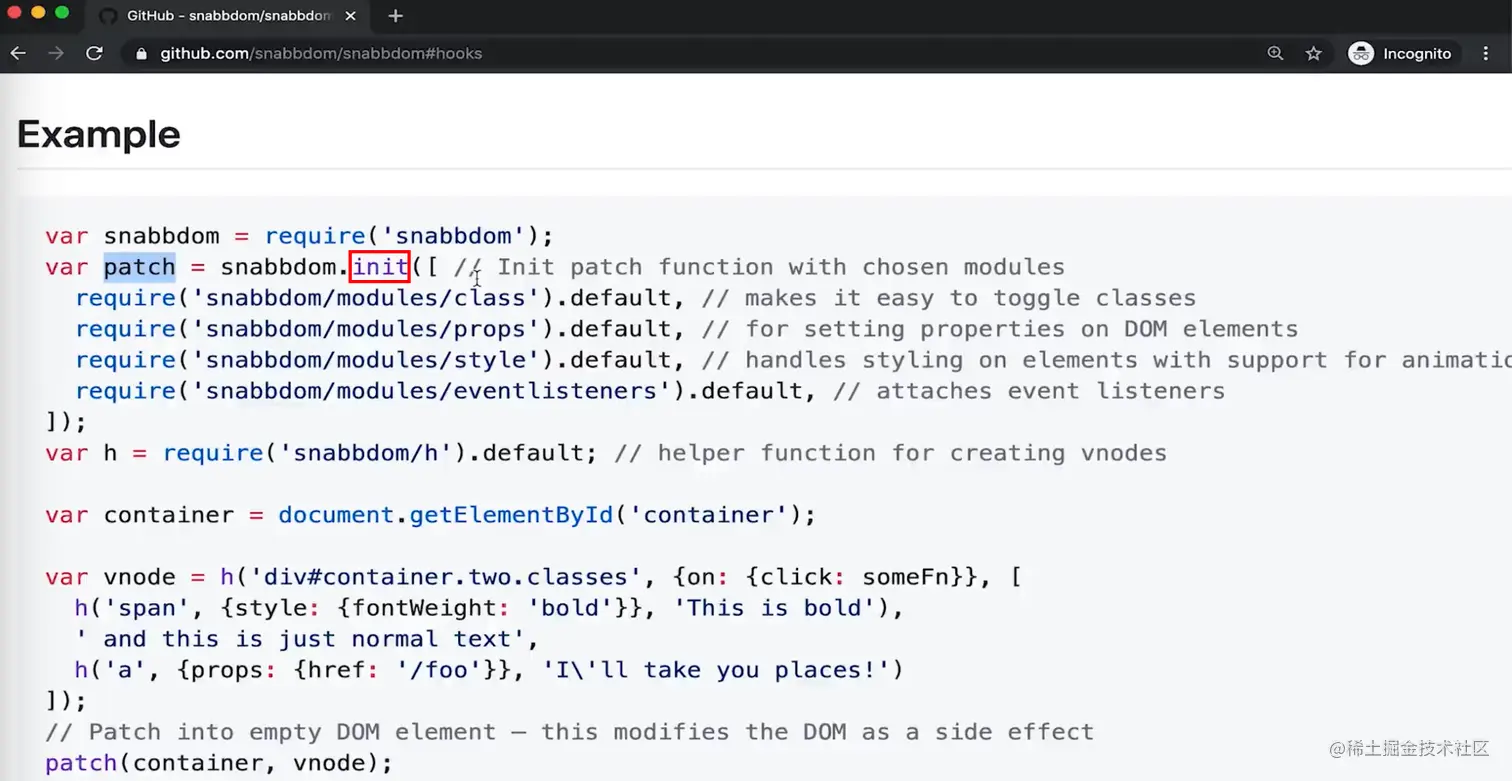Click 'snabbdom/modules/style' string

(x=365, y=360)
